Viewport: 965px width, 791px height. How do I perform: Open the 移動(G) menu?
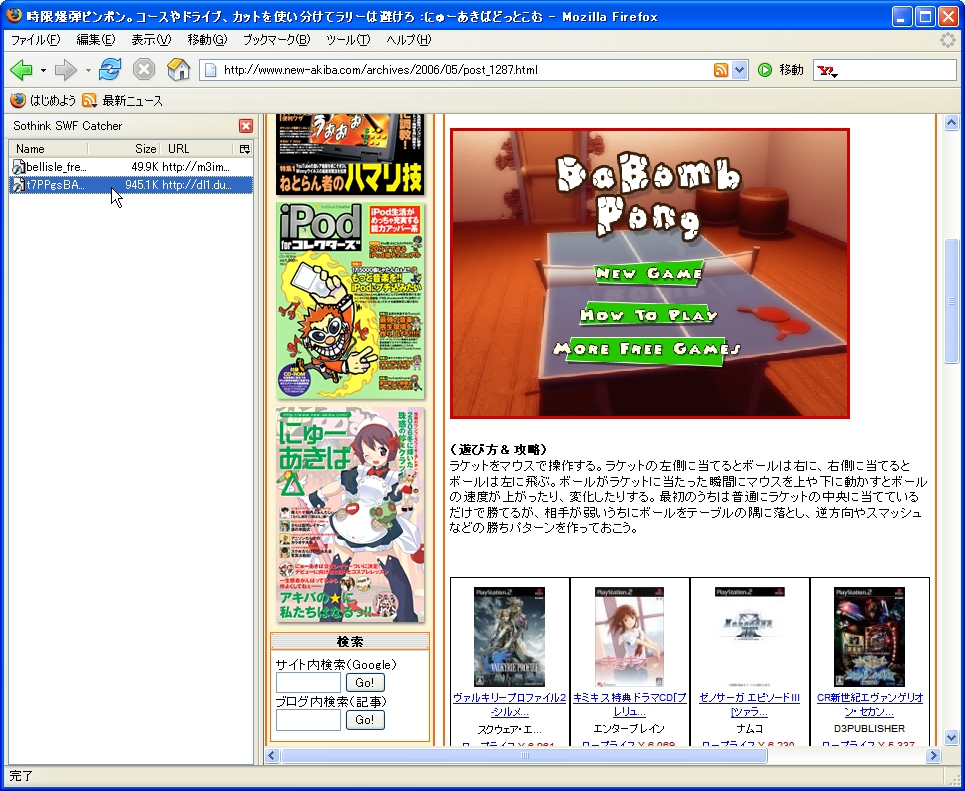[x=207, y=40]
